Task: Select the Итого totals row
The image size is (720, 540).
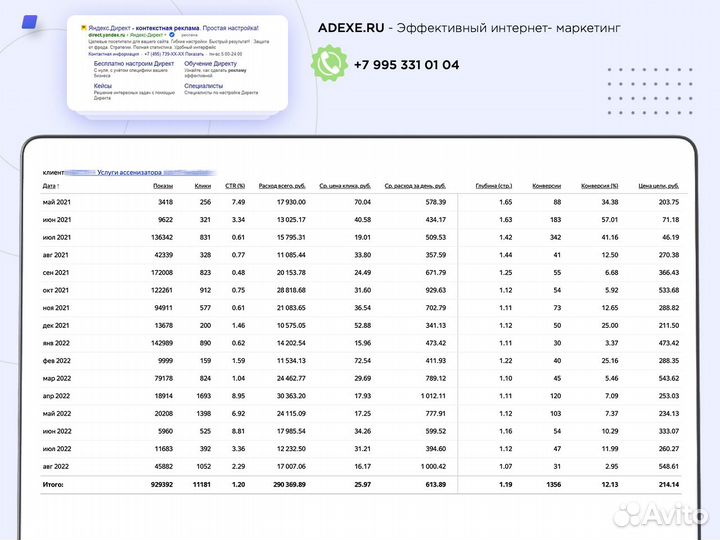Action: [x=360, y=484]
